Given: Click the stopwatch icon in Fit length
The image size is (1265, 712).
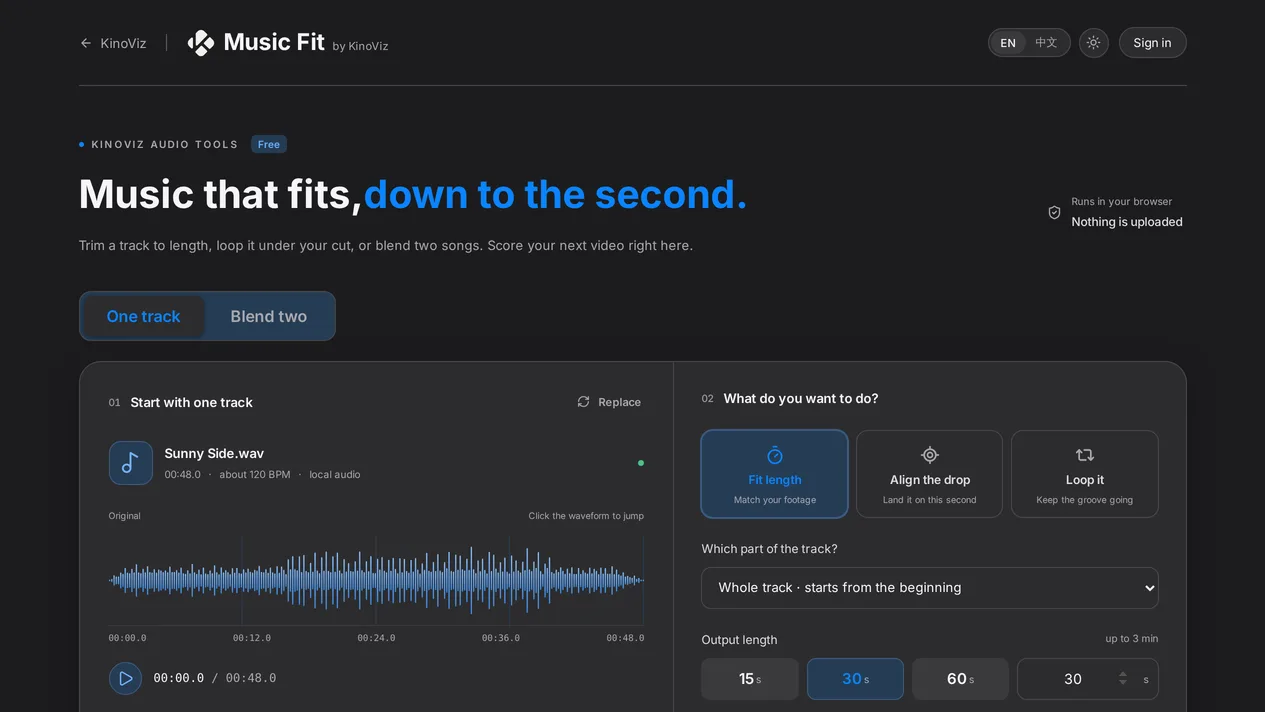Looking at the screenshot, I should tap(775, 455).
